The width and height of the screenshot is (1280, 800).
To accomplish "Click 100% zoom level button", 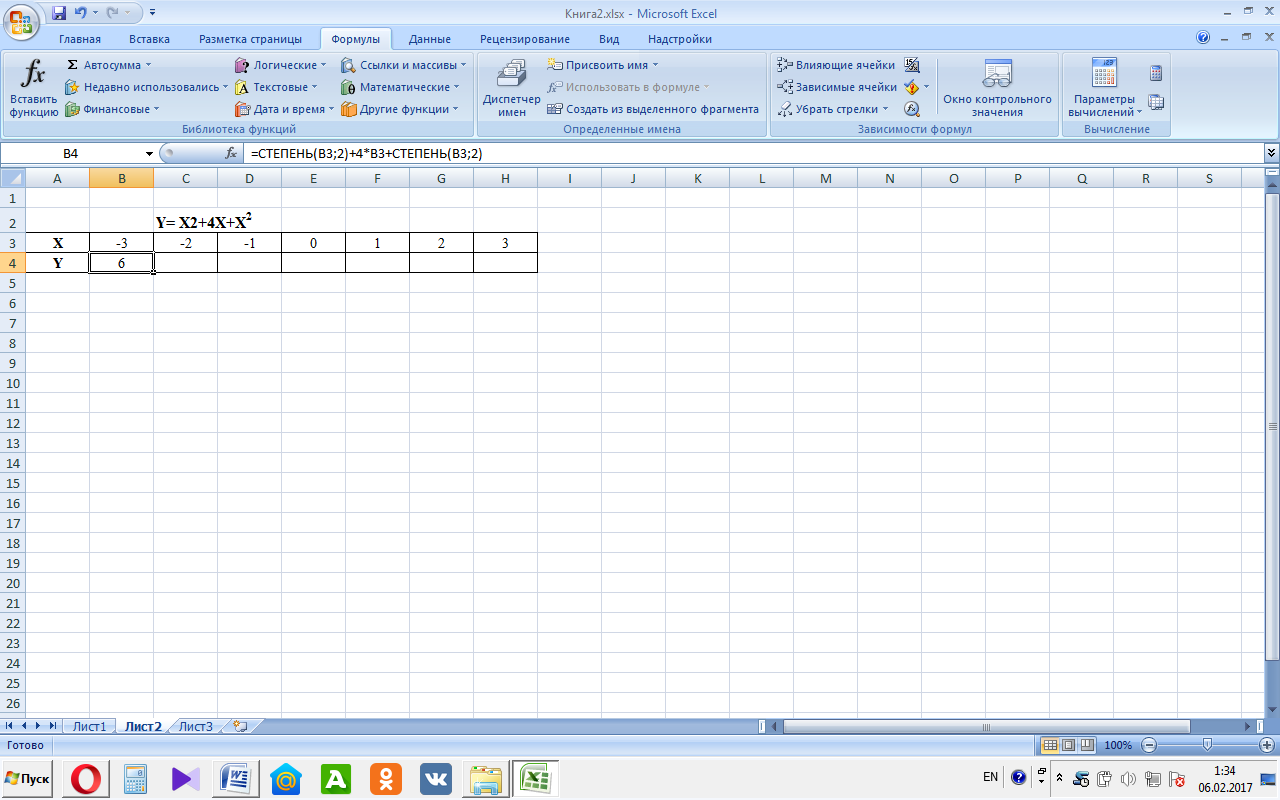I will pyautogui.click(x=1118, y=745).
